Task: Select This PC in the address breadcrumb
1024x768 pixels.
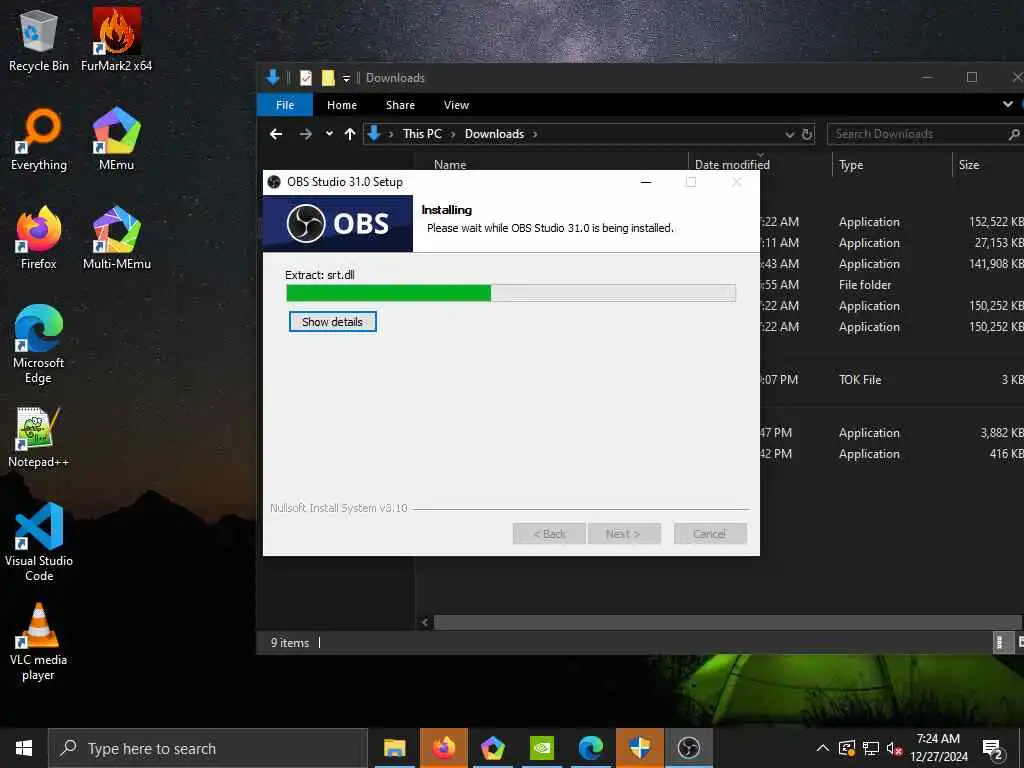Action: coord(422,134)
